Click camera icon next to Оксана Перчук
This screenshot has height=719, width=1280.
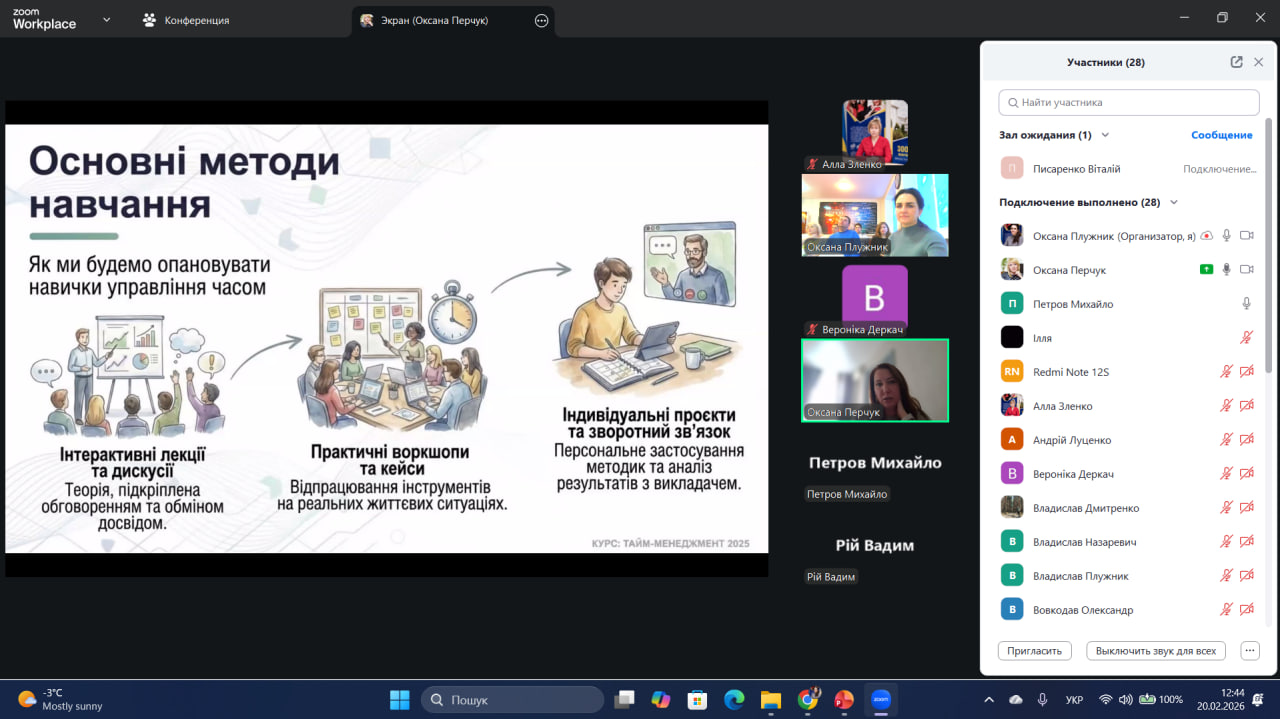(x=1246, y=270)
